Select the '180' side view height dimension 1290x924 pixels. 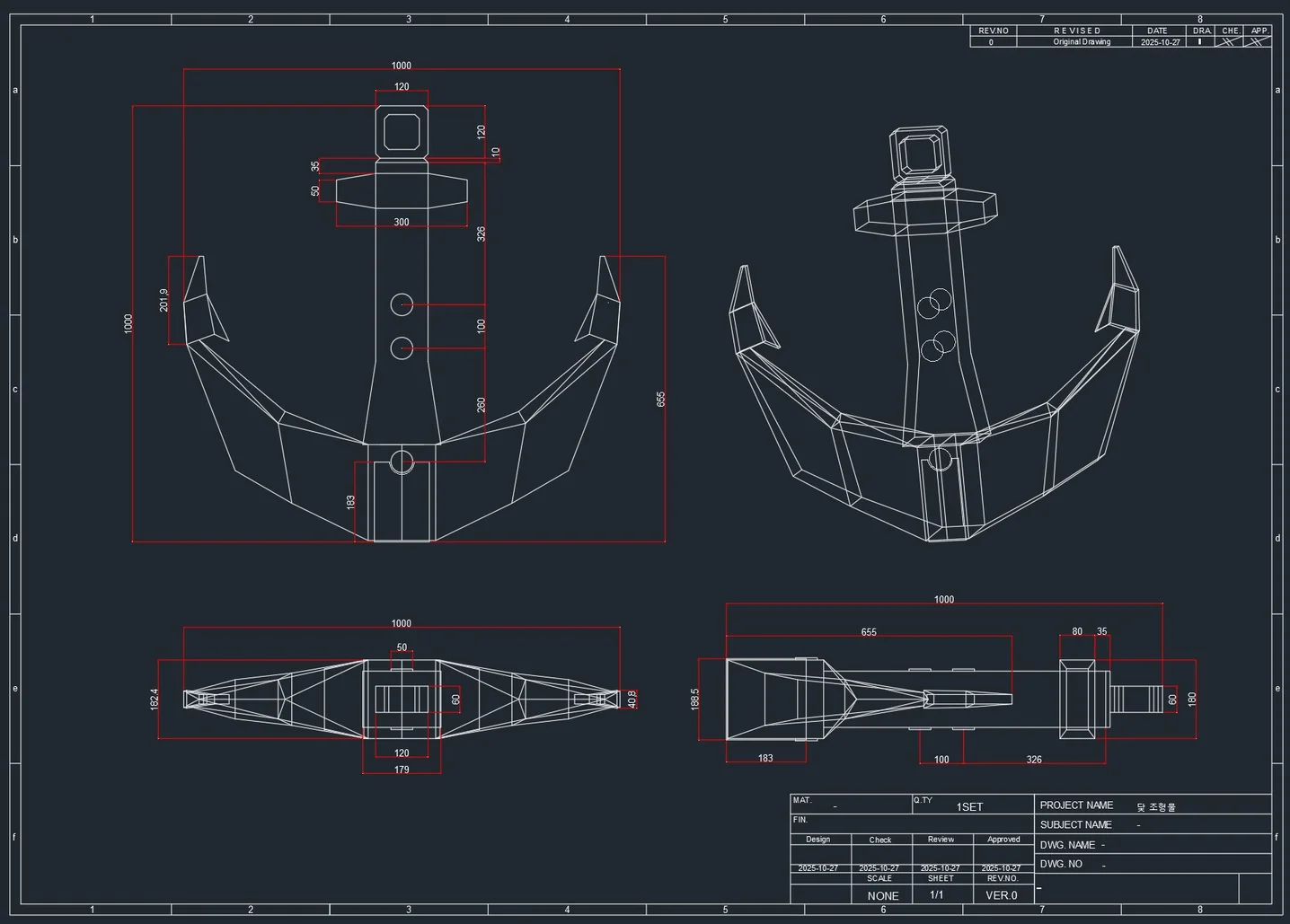(x=1192, y=699)
